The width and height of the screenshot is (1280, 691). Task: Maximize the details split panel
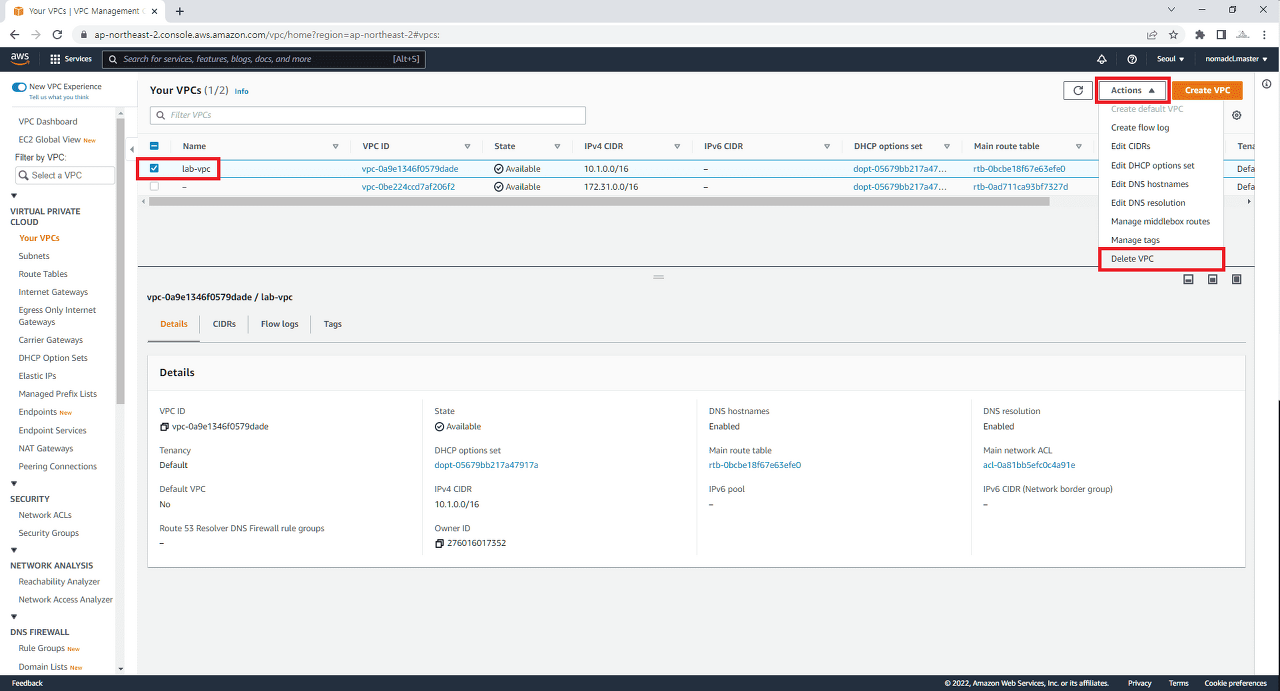[x=1237, y=279]
